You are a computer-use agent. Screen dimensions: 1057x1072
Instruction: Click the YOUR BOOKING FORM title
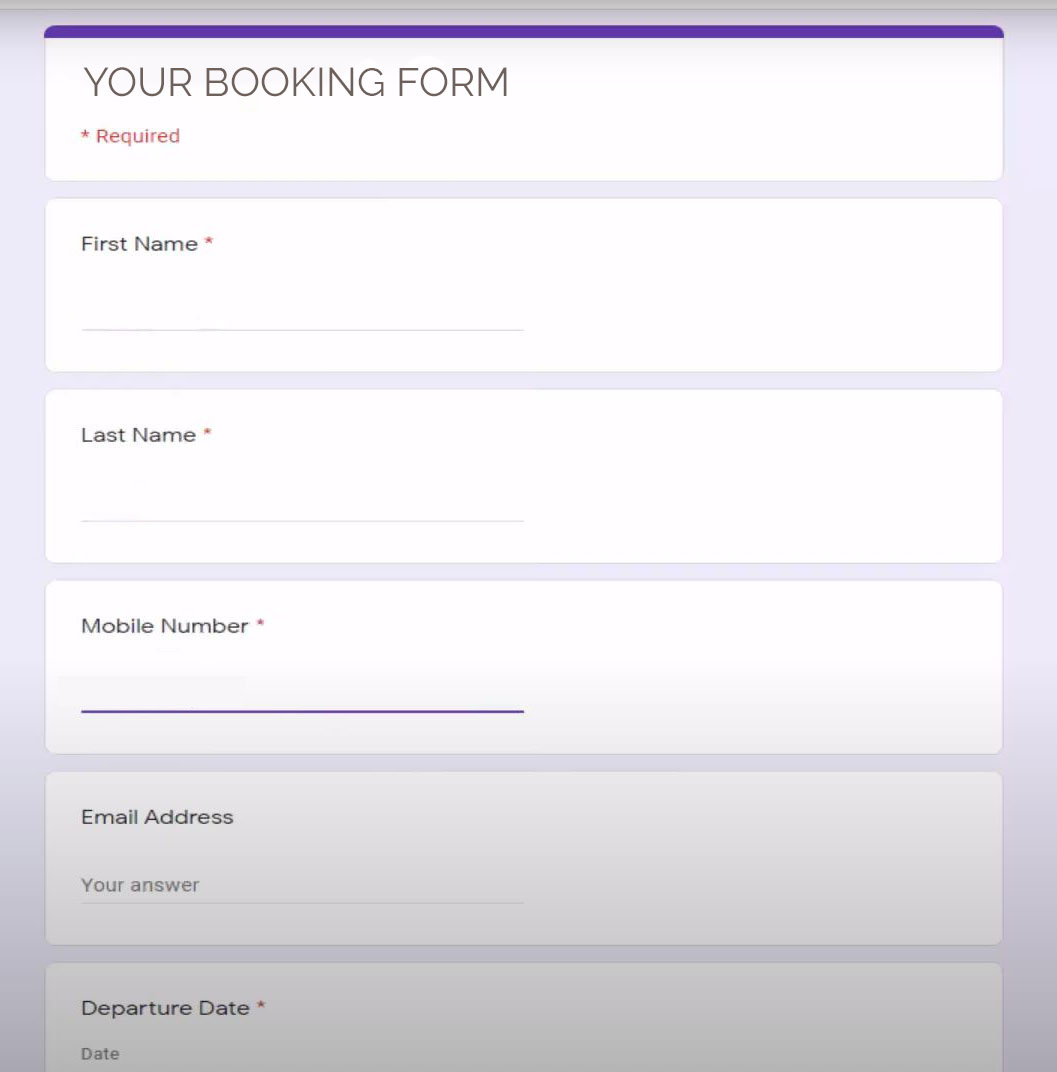(295, 82)
